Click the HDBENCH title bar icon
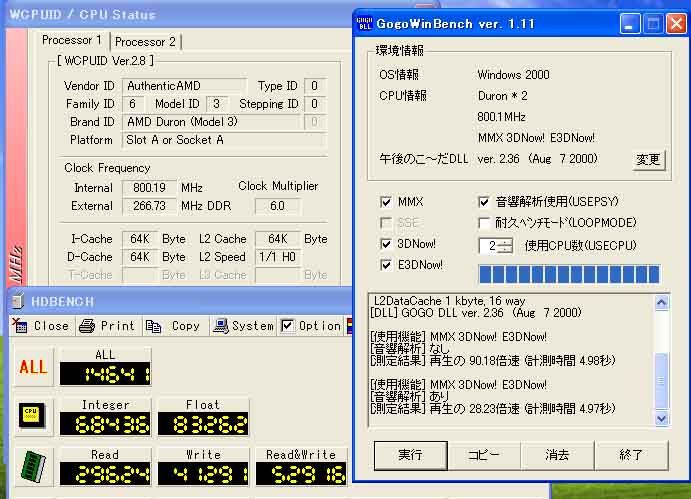This screenshot has height=499, width=691. (18, 302)
